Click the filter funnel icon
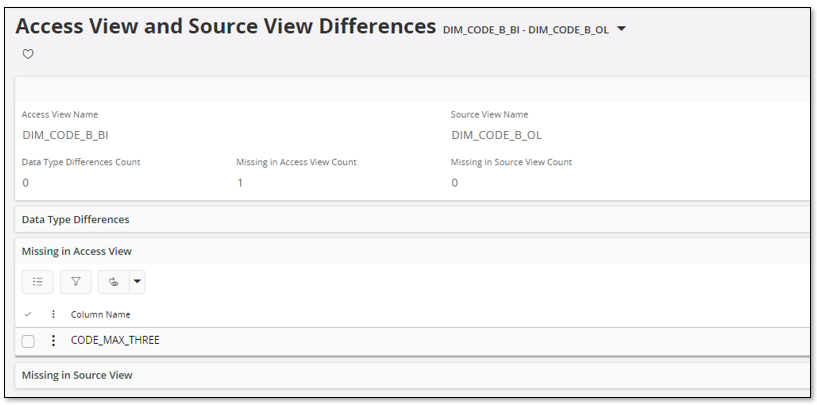Screen dimensions: 817x405 (x=75, y=282)
